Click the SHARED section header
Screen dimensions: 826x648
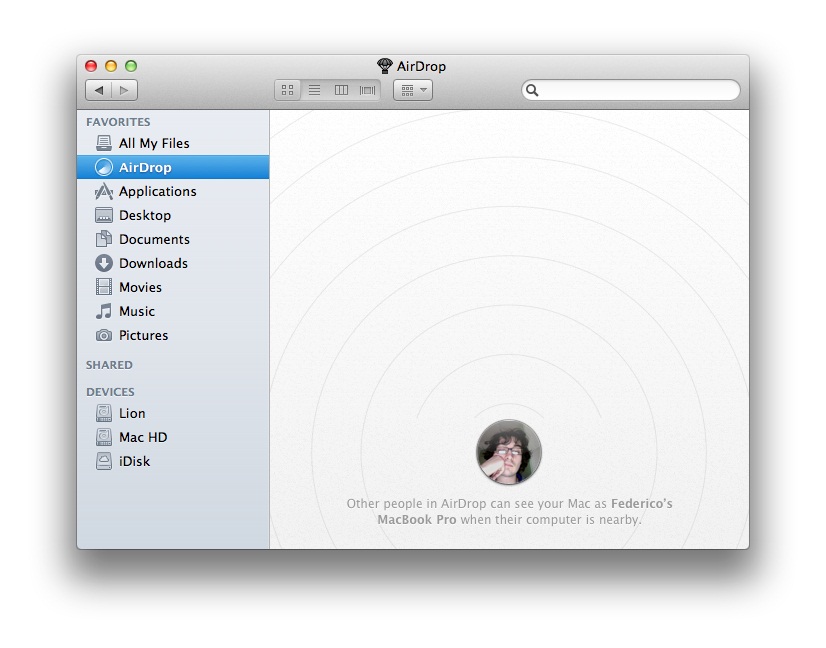[109, 365]
